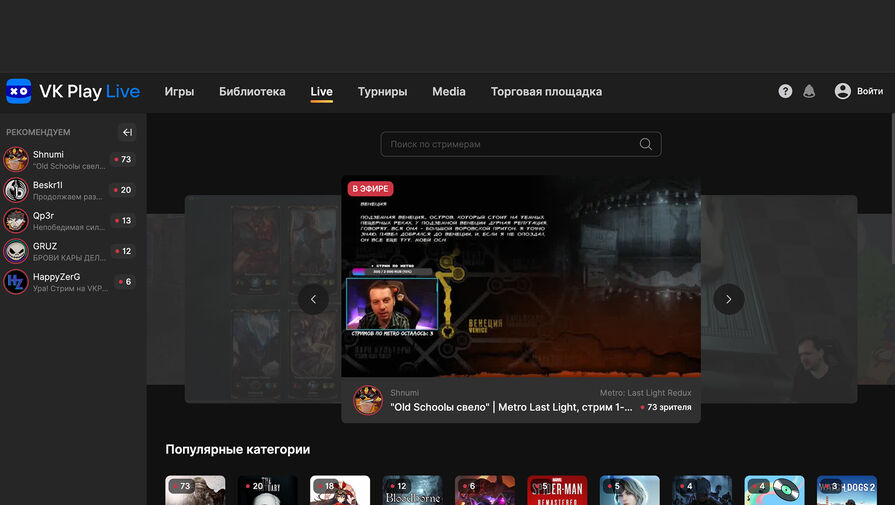Click HappyZerG name in sidebar
The width and height of the screenshot is (895, 505).
[57, 277]
